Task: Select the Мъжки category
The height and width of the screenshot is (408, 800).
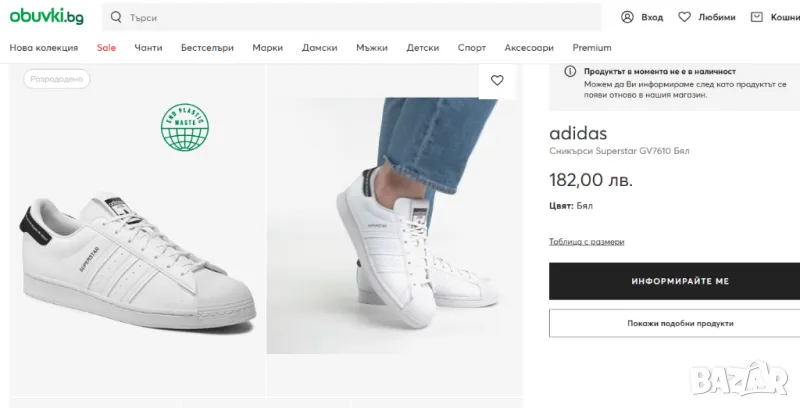Action: point(372,48)
